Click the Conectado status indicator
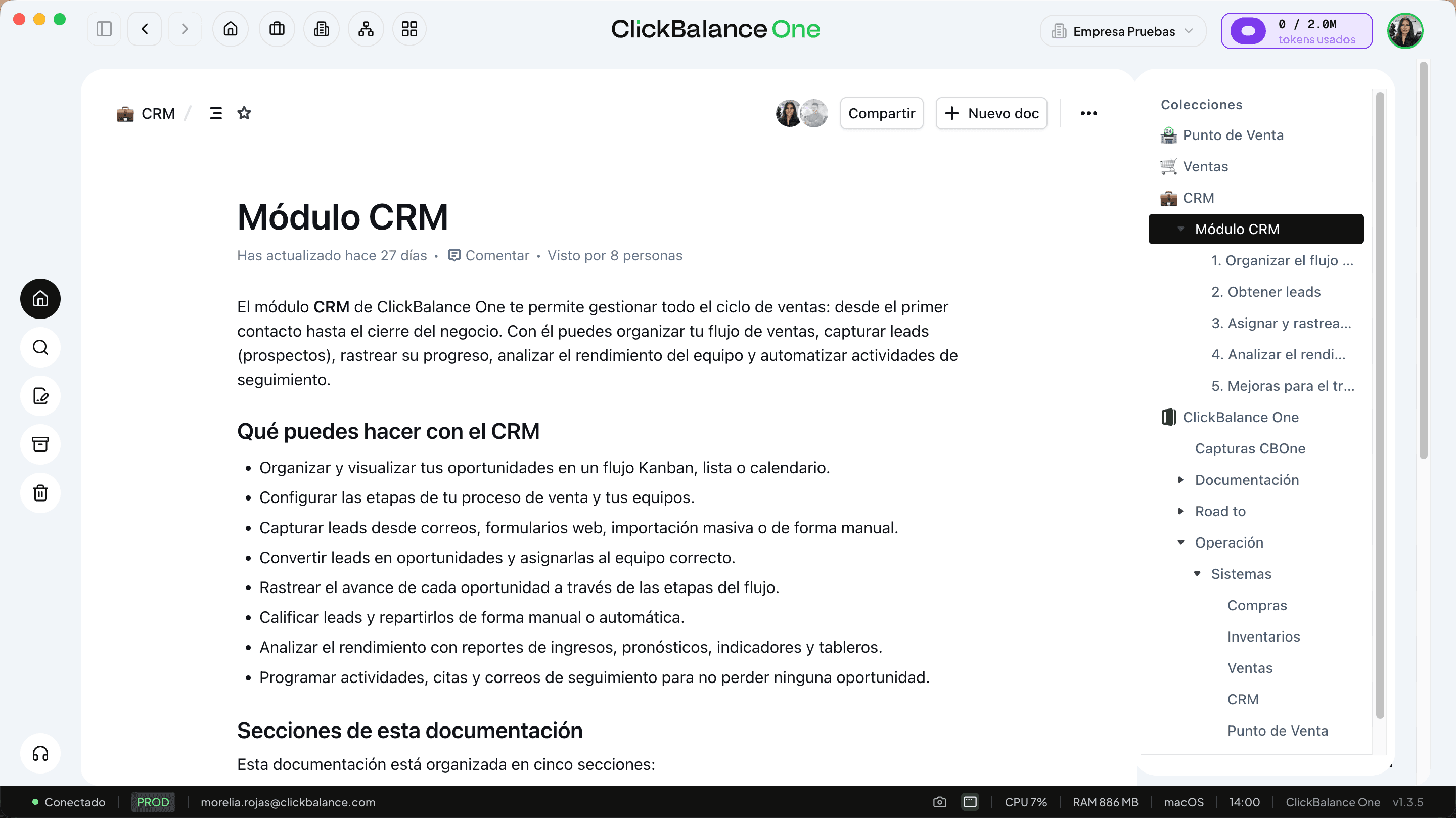The image size is (1456, 818). pyautogui.click(x=69, y=802)
